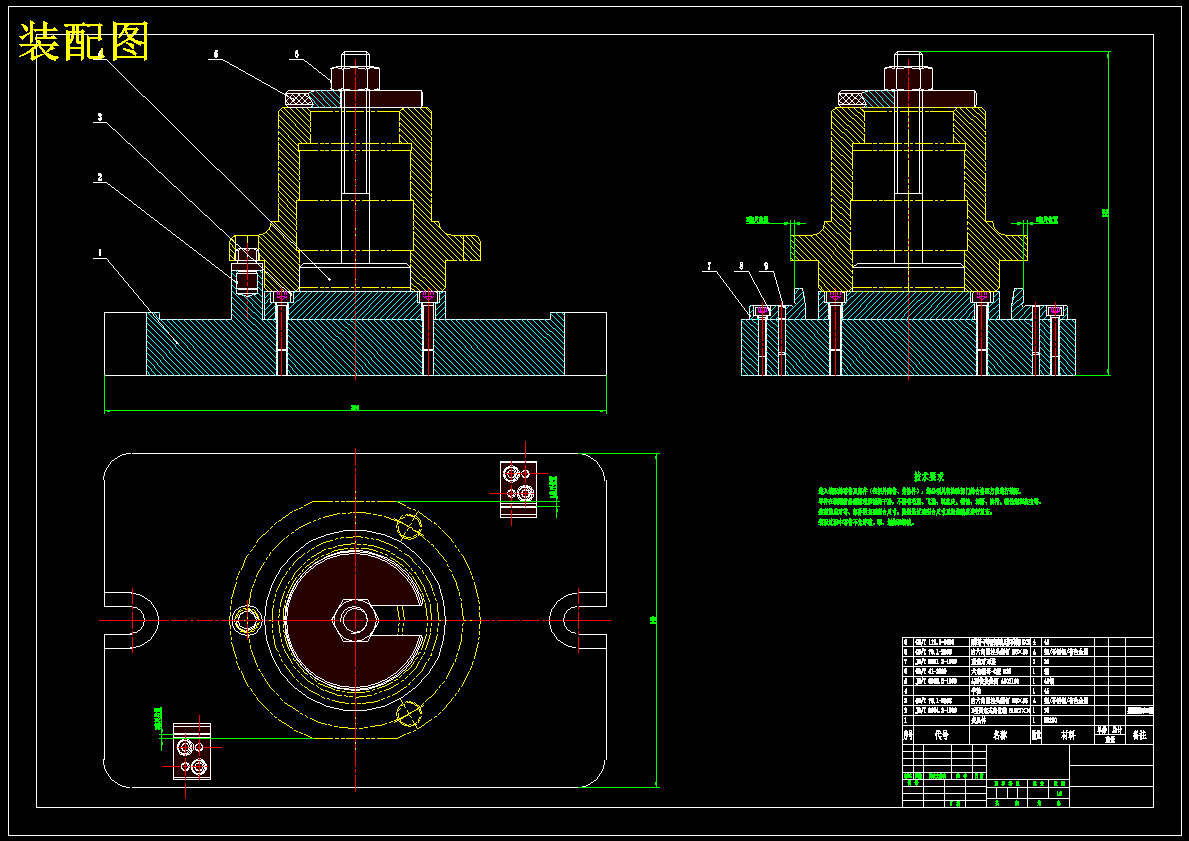
Task: Select the cyan hatched base plate in front view
Action: (355, 345)
